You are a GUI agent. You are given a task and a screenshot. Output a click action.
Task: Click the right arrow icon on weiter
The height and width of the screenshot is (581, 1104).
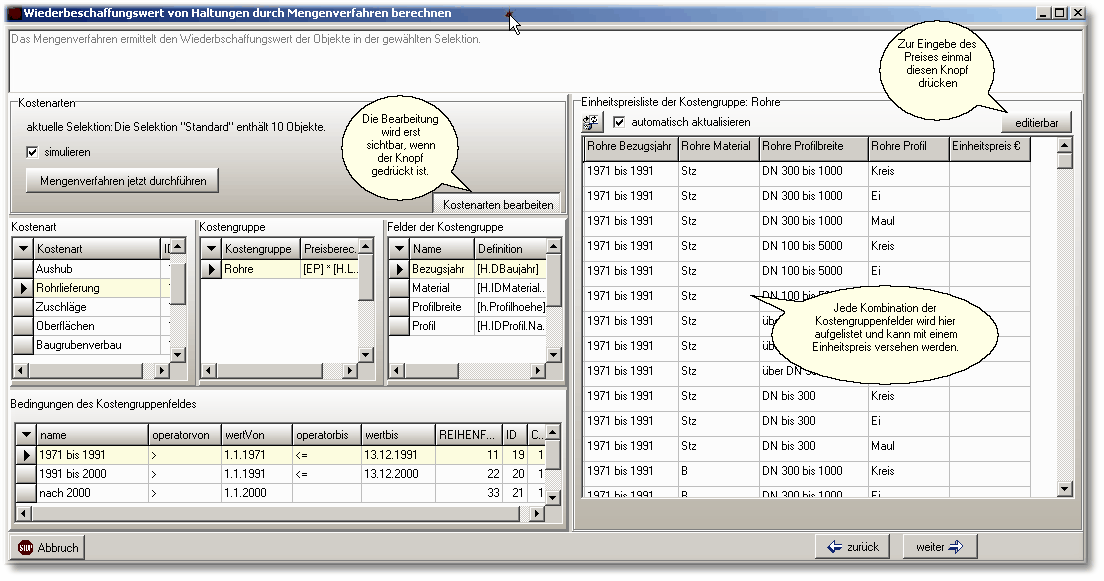coord(954,546)
